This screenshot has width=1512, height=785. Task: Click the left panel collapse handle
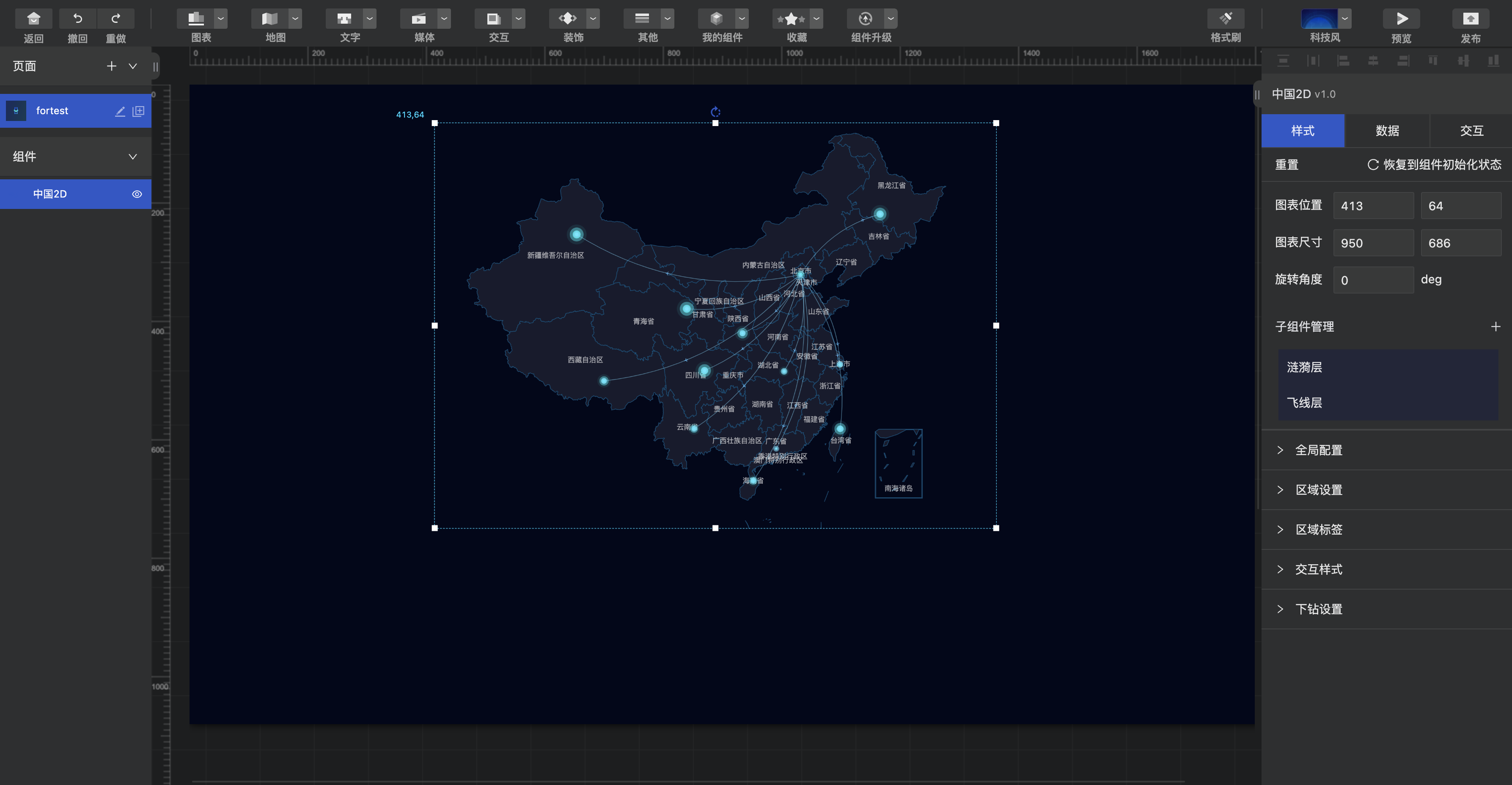[156, 67]
